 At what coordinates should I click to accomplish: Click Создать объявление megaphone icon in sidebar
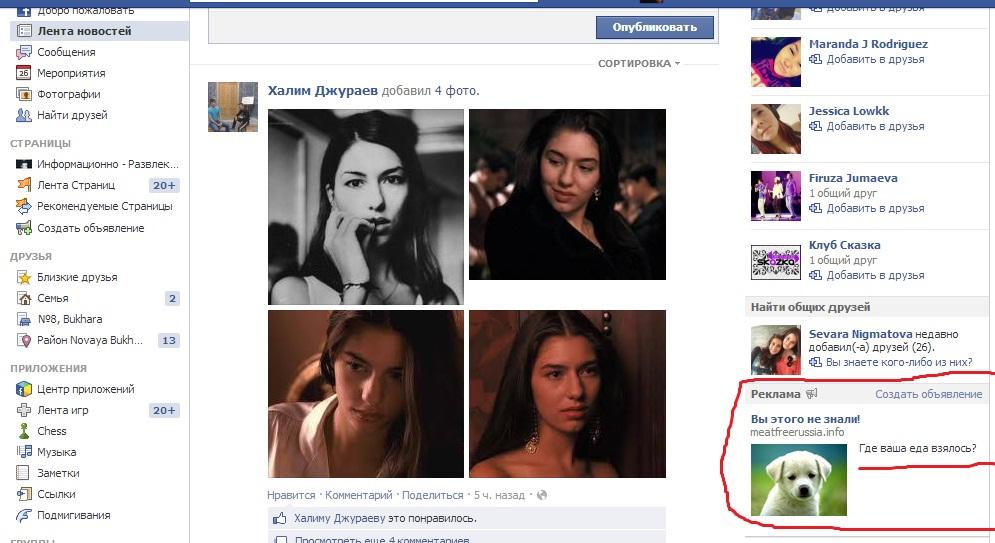23,228
